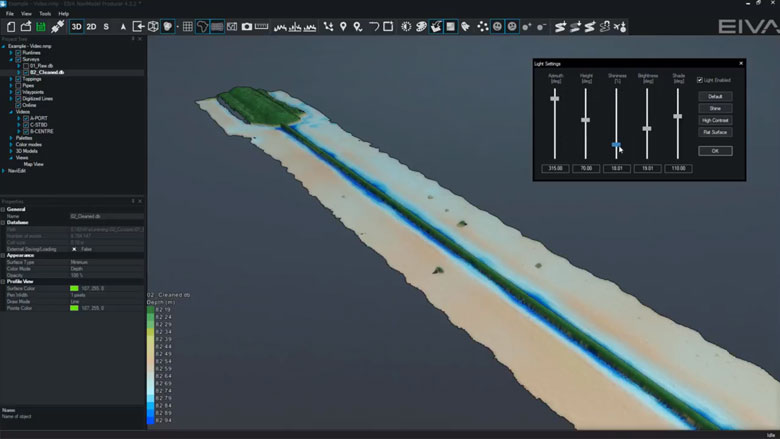Expand the Palettes tree node
The height and width of the screenshot is (439, 780).
[10, 137]
